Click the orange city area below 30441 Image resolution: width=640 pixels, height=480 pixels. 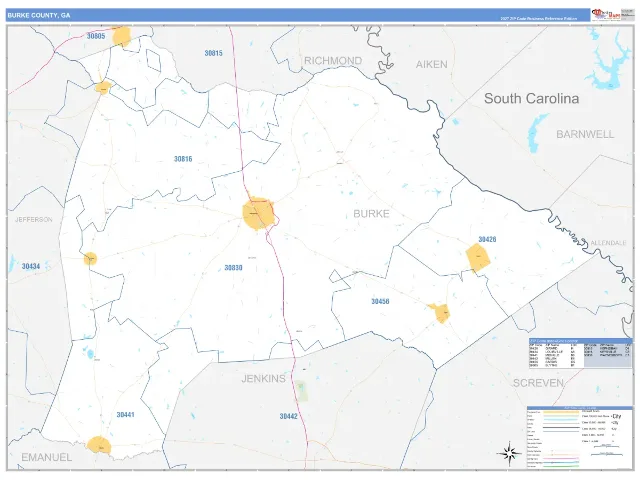point(99,445)
